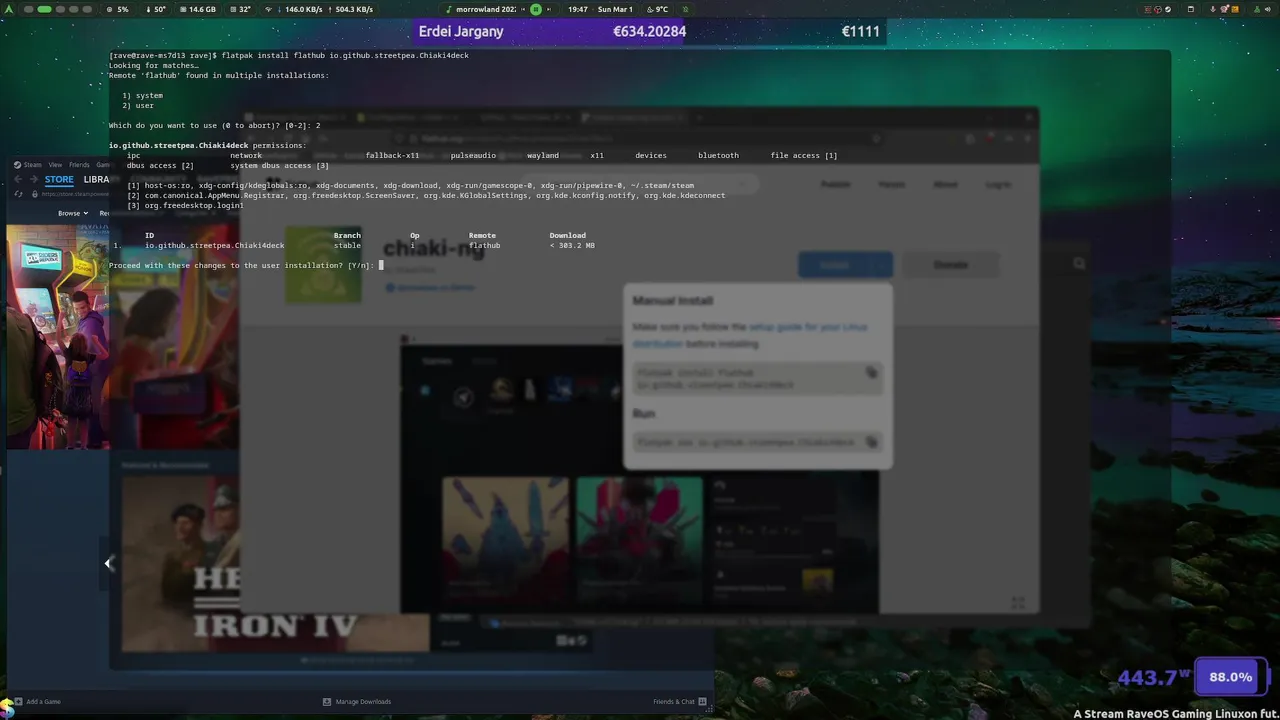The height and width of the screenshot is (720, 1280).
Task: Reload the Steam store page
Action: tap(20, 194)
